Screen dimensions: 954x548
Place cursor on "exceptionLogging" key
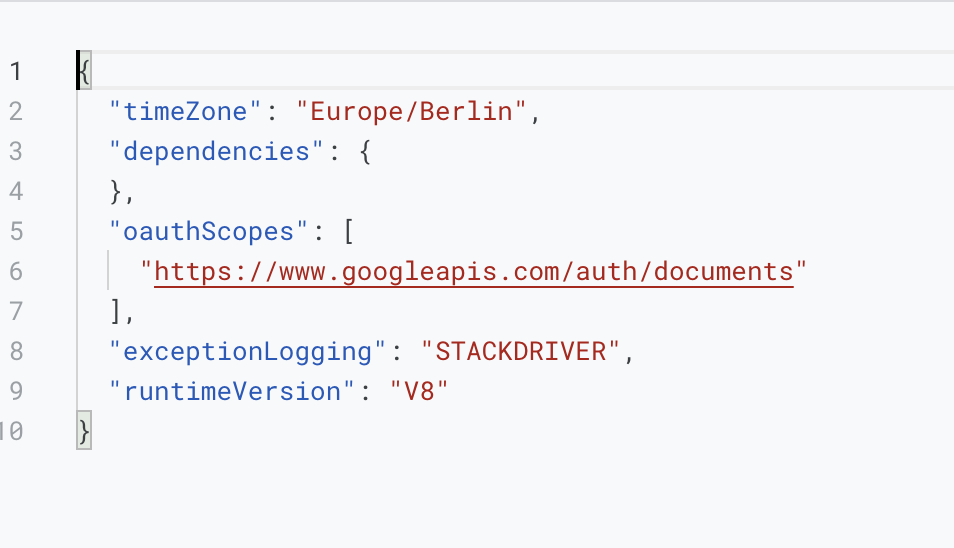[x=247, y=352]
